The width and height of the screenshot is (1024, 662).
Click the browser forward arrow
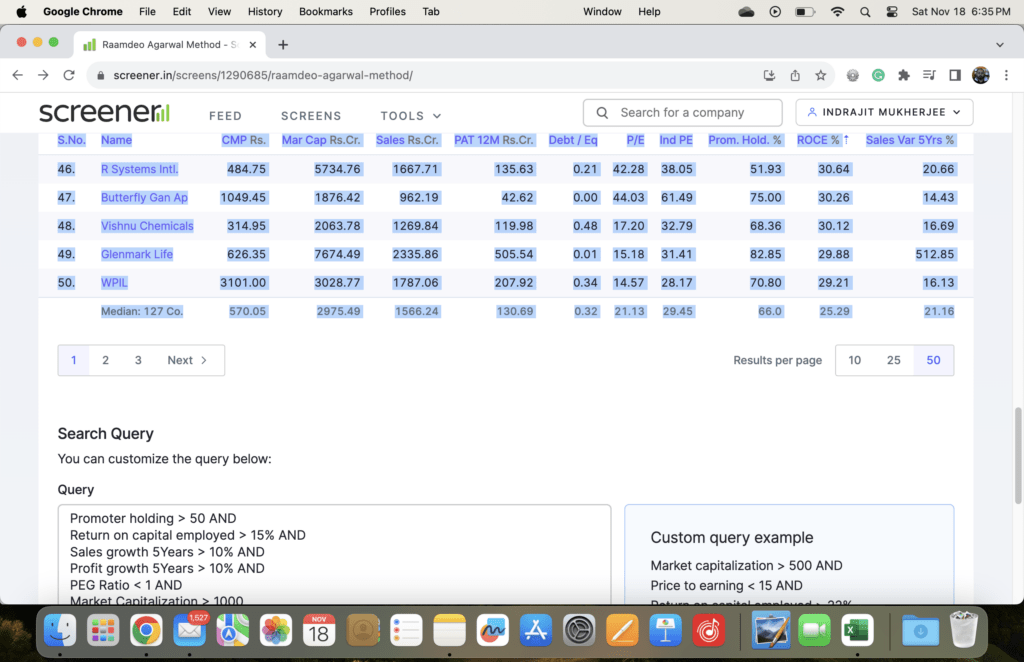click(x=43, y=75)
